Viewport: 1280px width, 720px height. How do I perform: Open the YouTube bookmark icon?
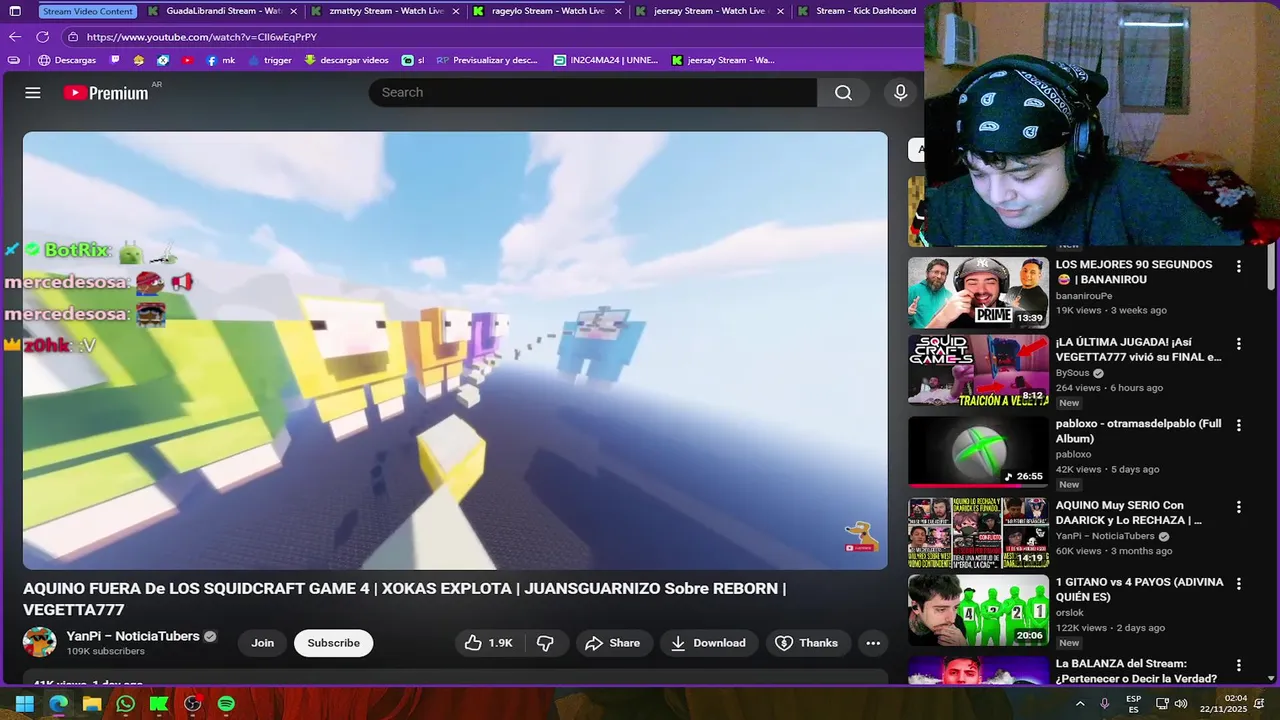point(187,60)
